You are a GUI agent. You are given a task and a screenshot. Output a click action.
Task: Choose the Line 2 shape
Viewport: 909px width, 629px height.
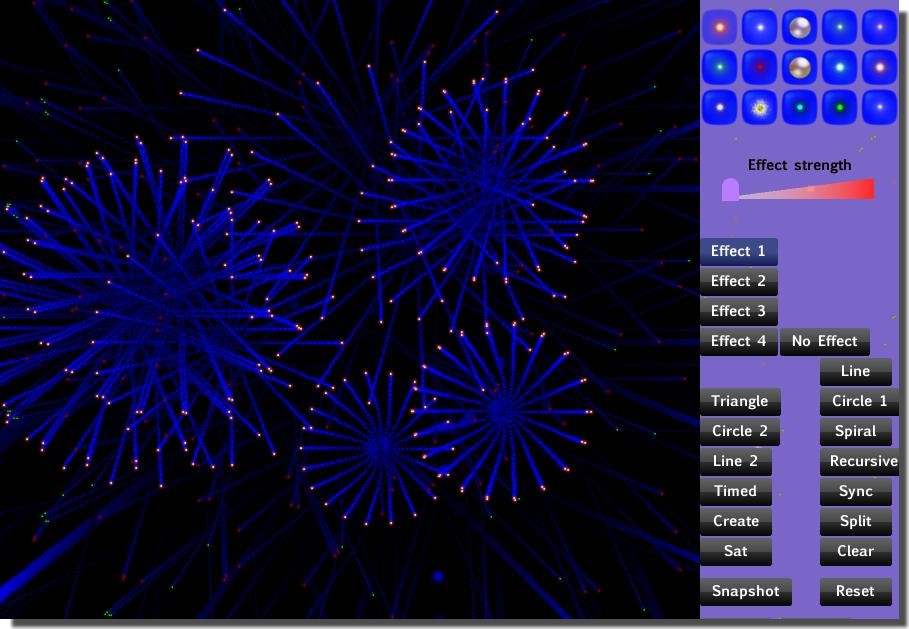click(736, 461)
